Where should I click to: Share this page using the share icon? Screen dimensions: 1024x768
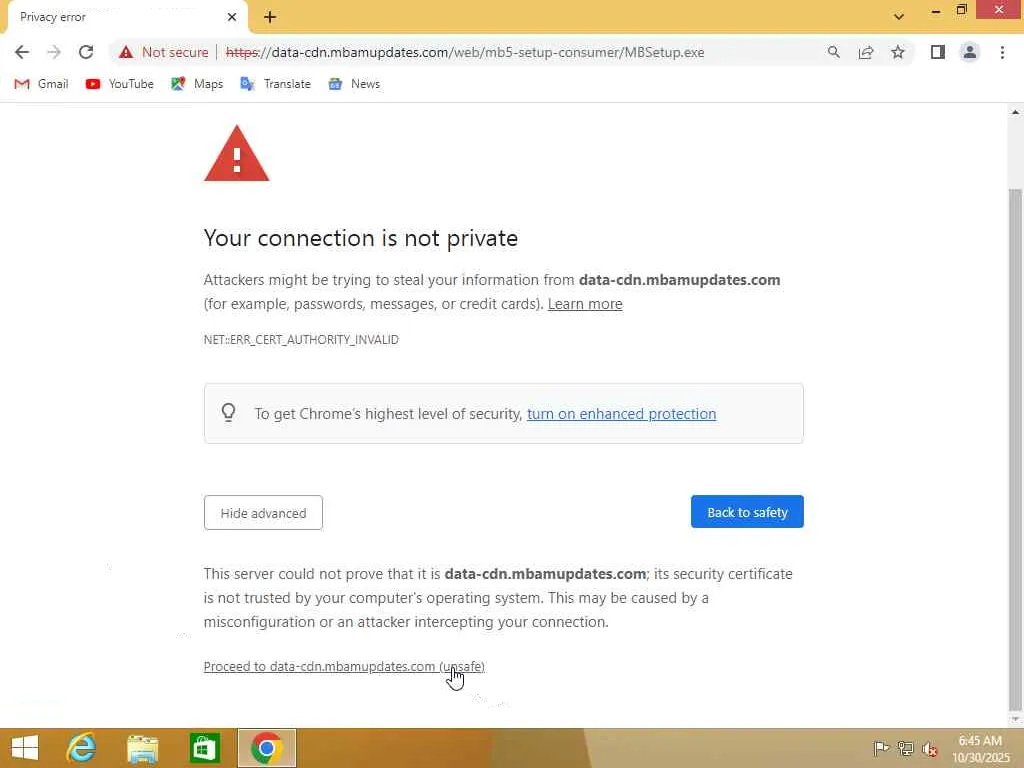[x=866, y=52]
